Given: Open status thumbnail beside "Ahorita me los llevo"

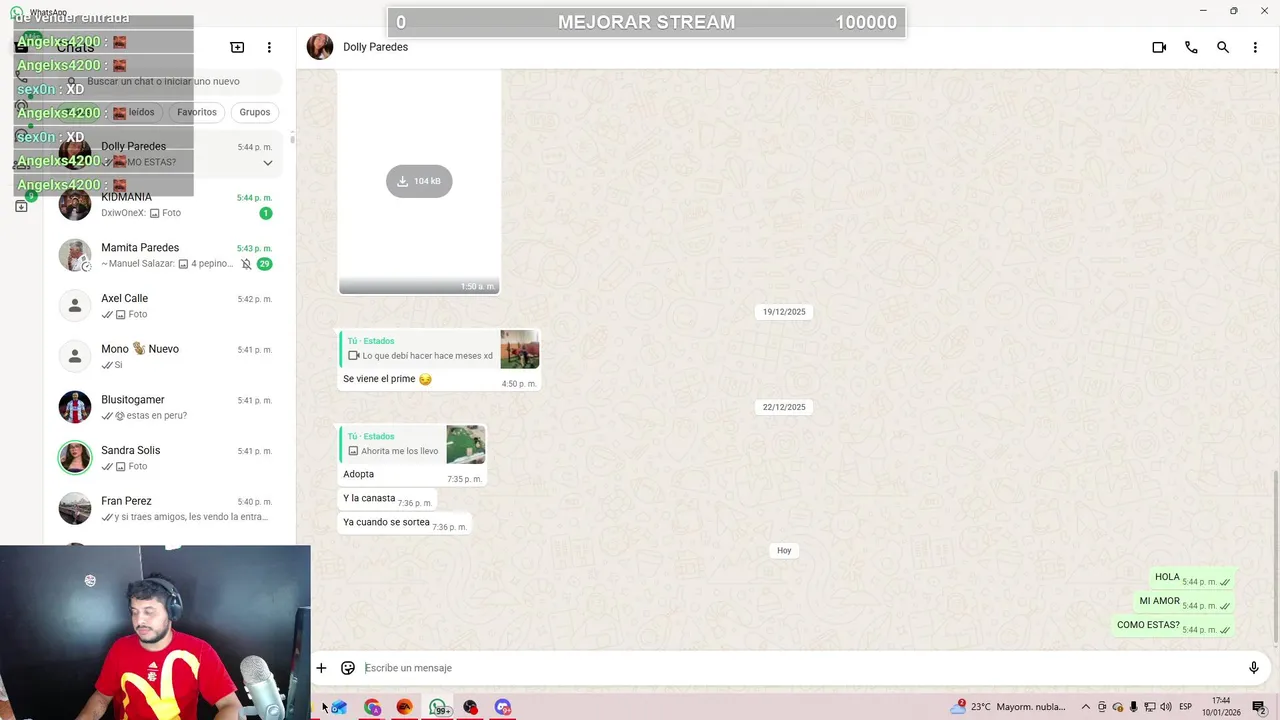Looking at the screenshot, I should click(466, 444).
